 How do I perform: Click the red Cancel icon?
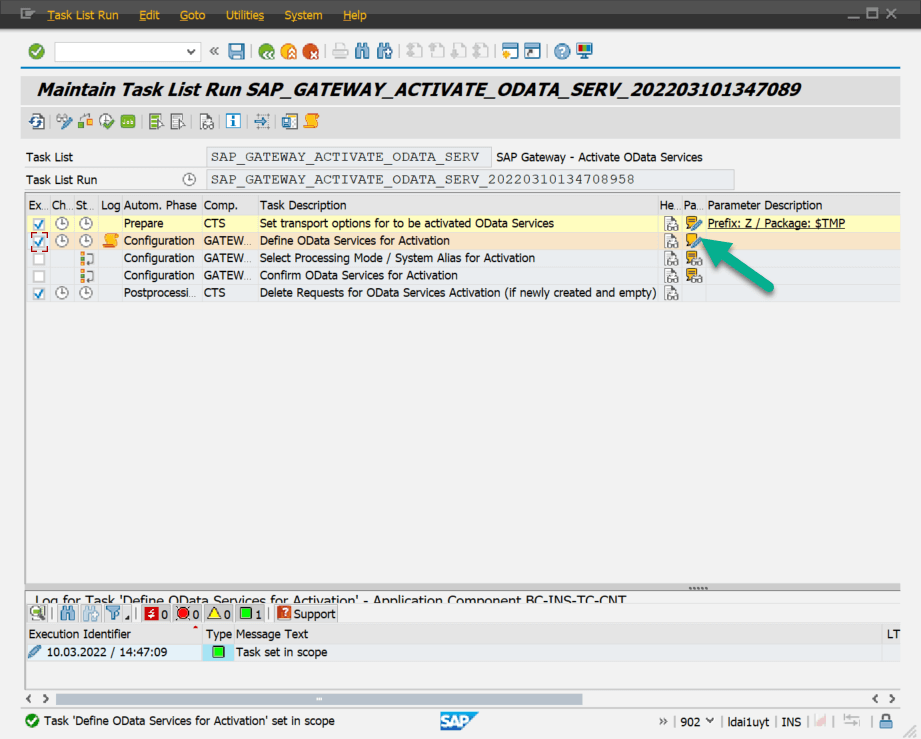(x=310, y=52)
